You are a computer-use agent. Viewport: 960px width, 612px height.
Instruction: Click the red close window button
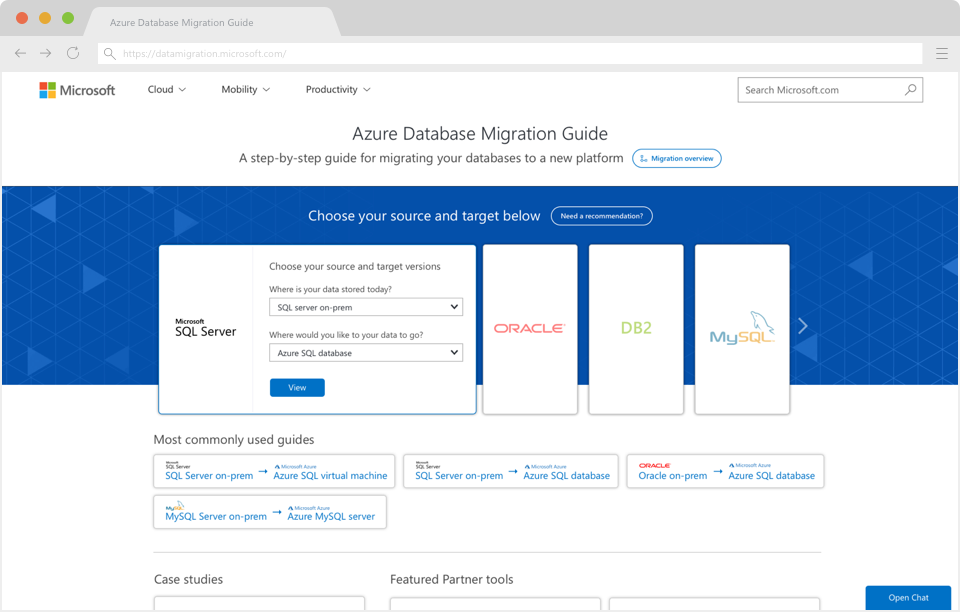click(22, 18)
